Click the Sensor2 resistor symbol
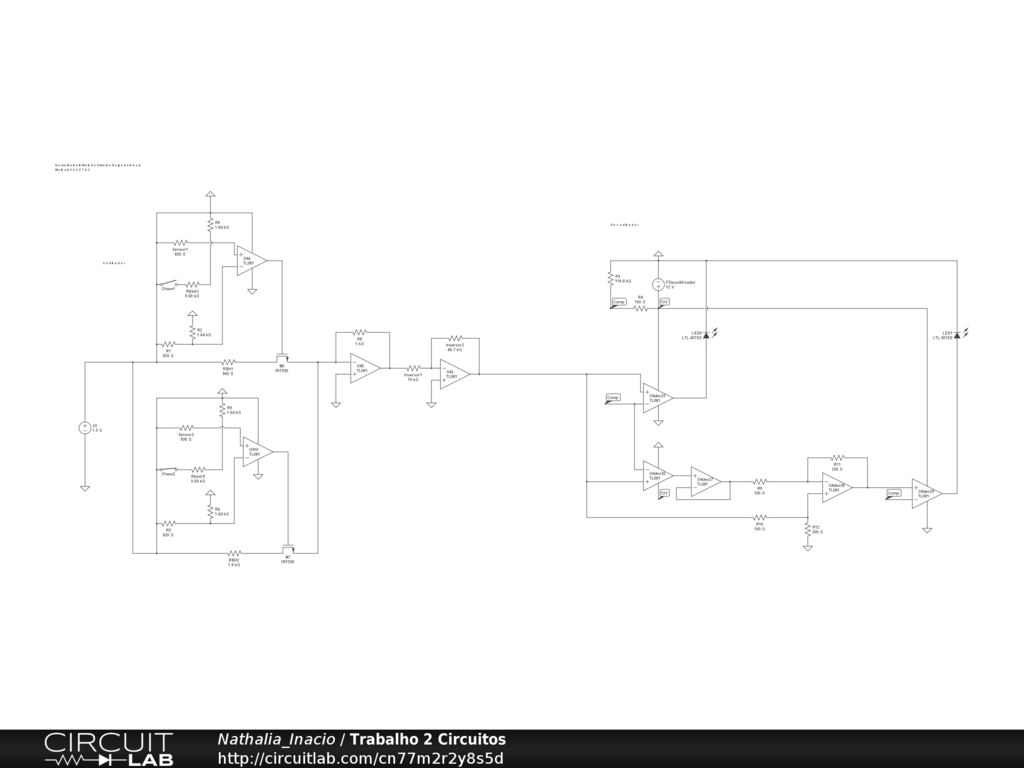Image resolution: width=1024 pixels, height=768 pixels. click(x=186, y=428)
